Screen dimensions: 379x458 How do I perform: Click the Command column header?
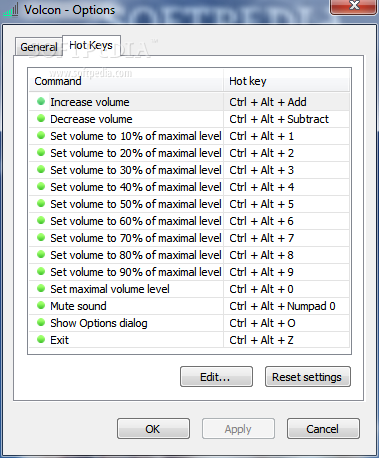(126, 81)
